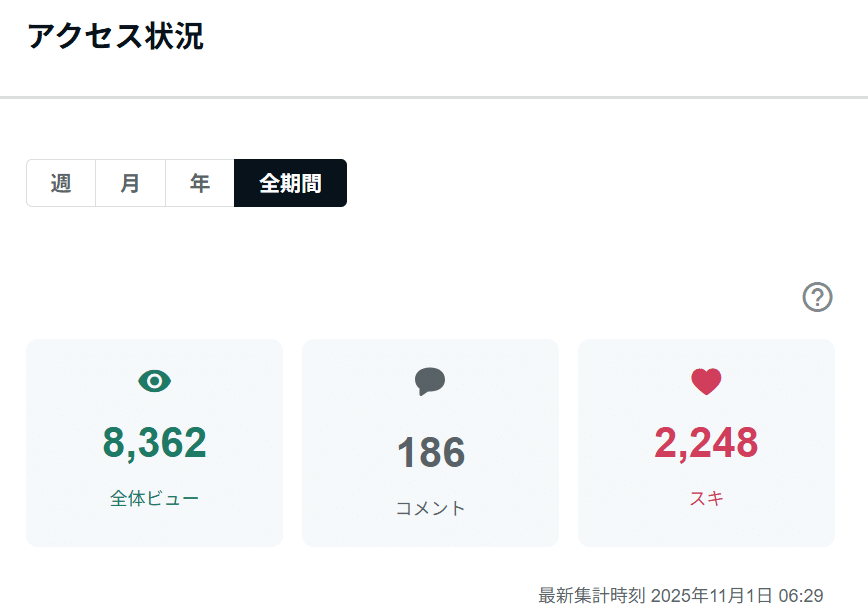The height and width of the screenshot is (616, 868).
Task: Switch to the 月 period tab
Action: 131,183
